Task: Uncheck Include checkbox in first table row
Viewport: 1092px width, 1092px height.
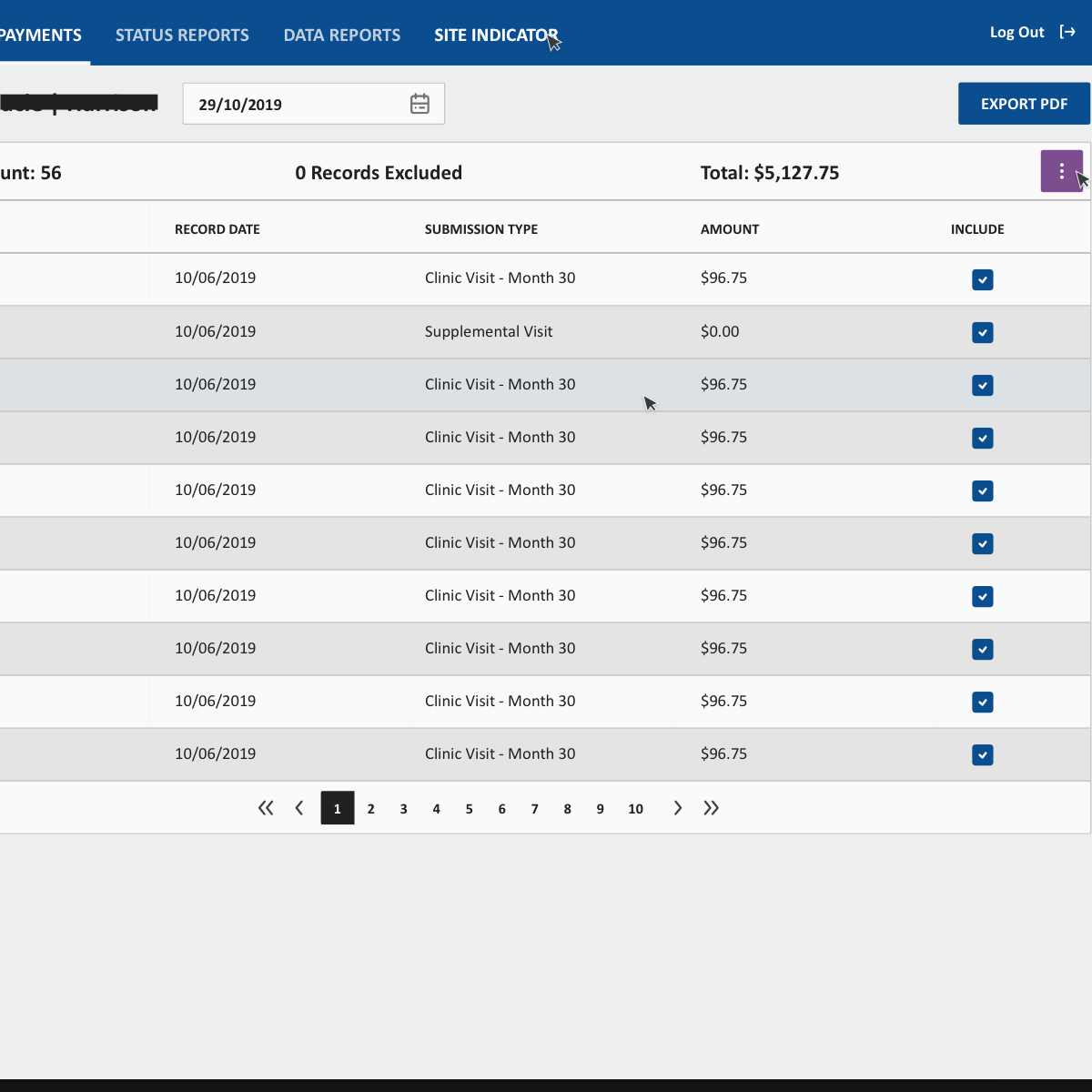Action: point(982,279)
